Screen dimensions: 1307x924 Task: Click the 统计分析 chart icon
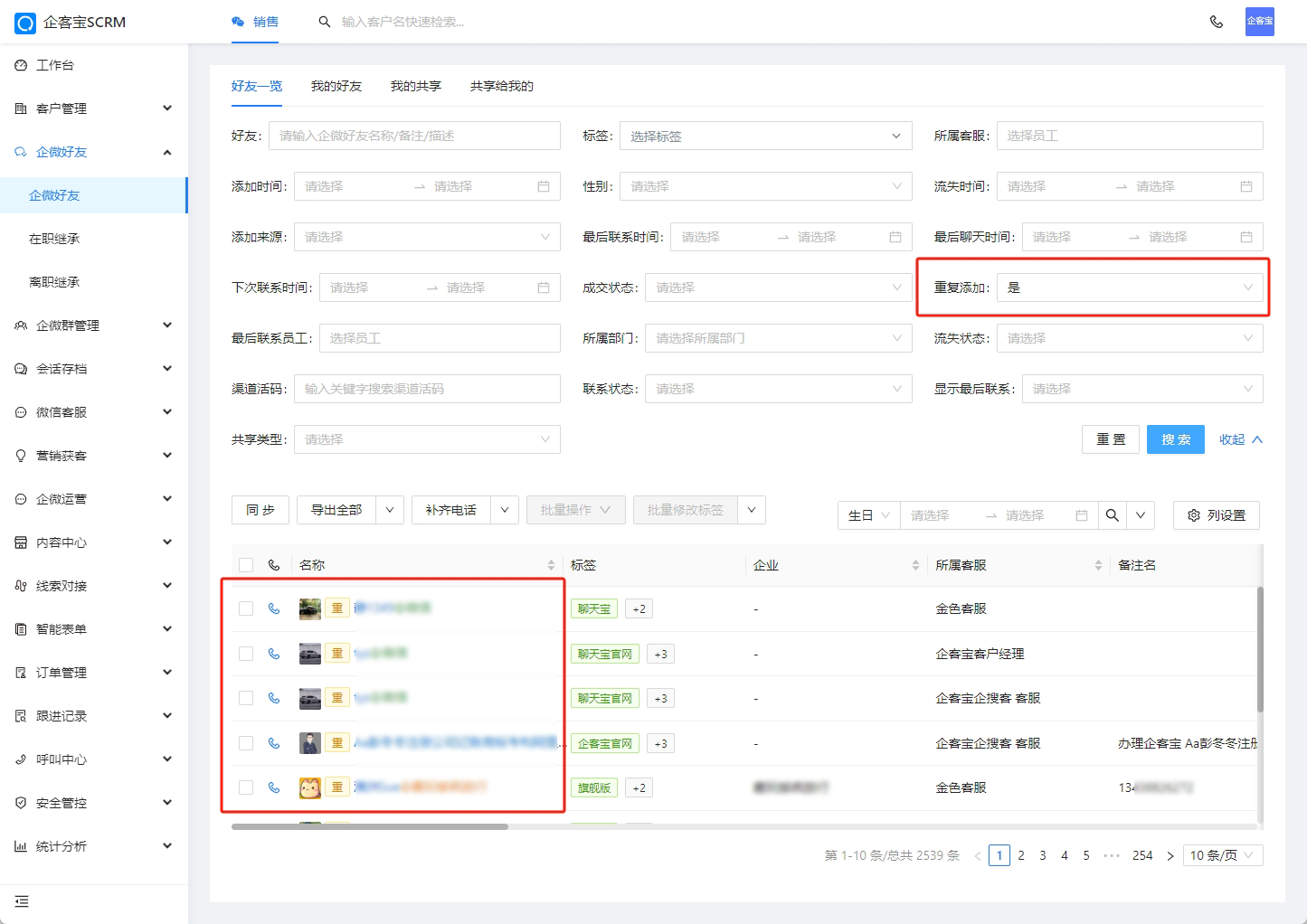click(x=21, y=846)
